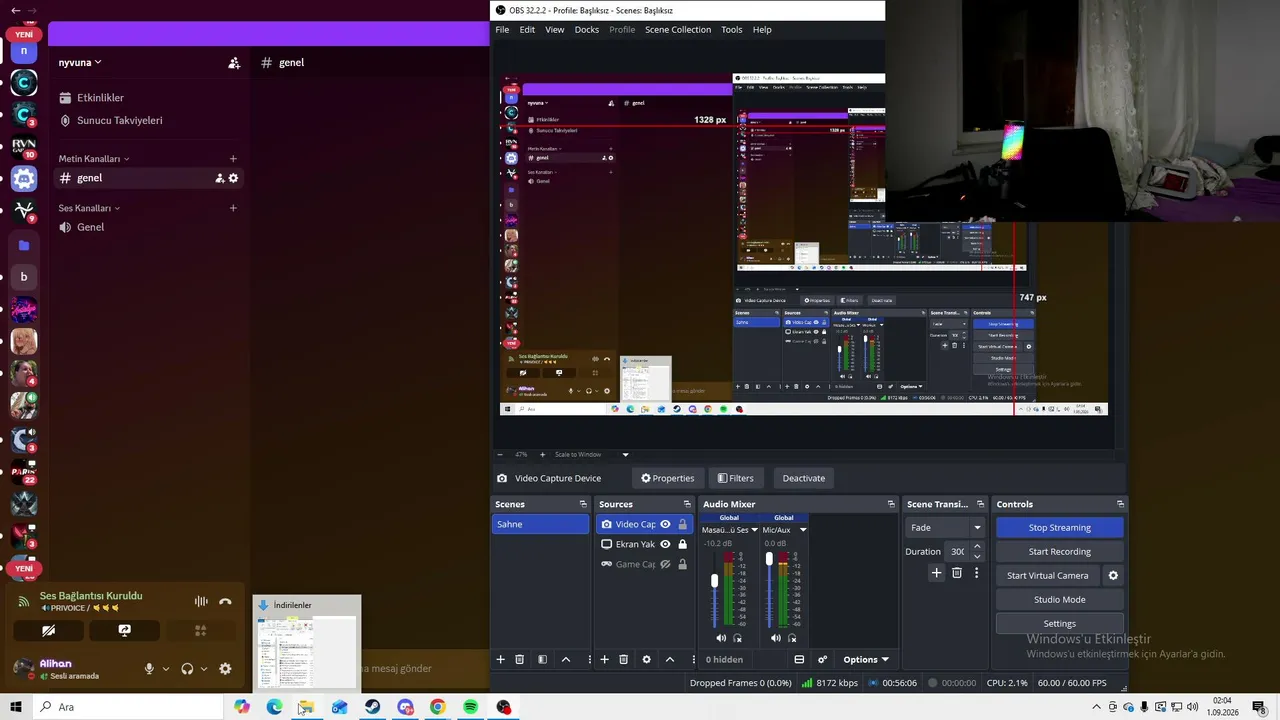
Task: Open advanced audio properties in Audio Mixer
Action: coord(822,659)
